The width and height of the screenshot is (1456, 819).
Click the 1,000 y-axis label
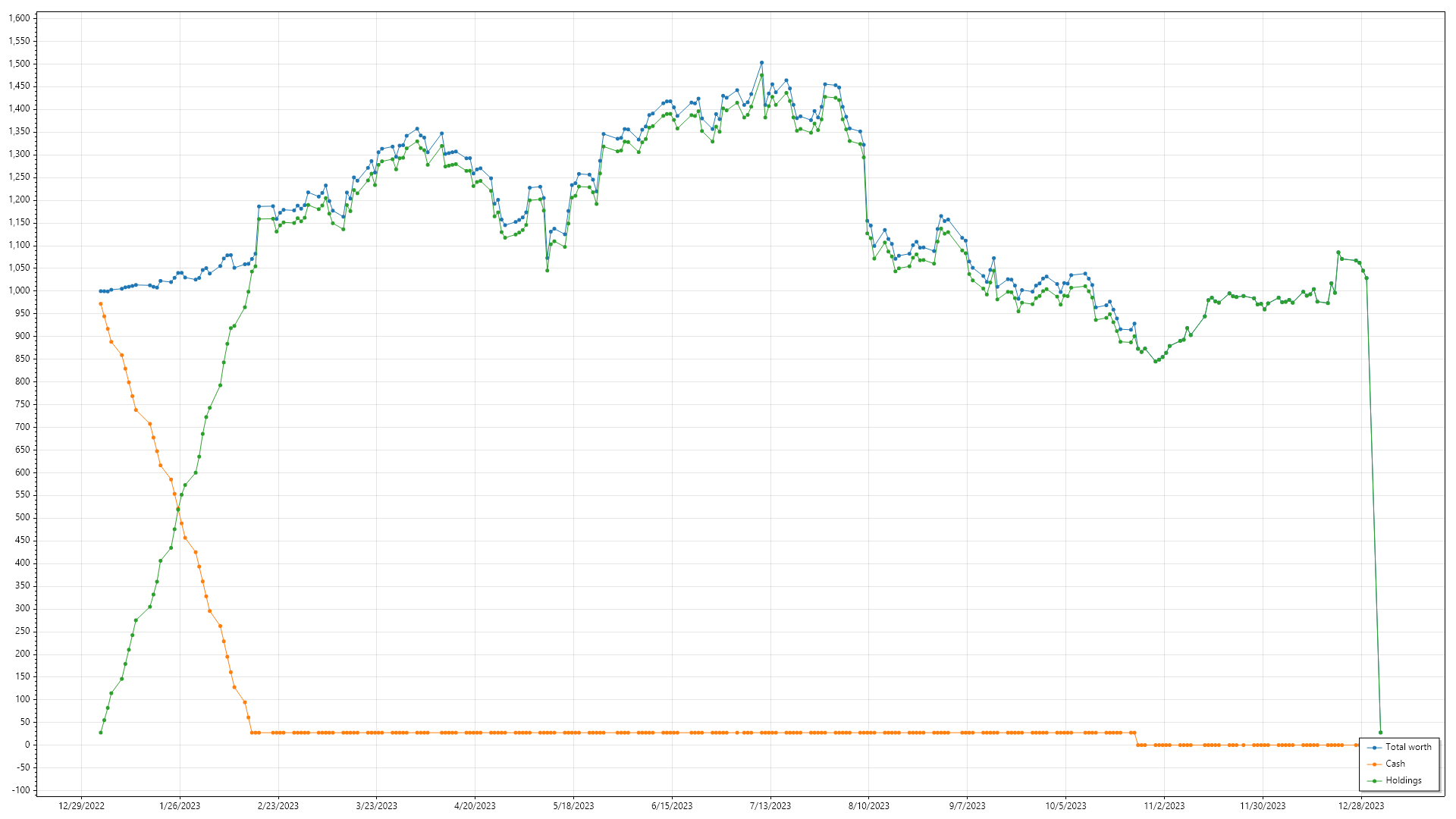(x=19, y=290)
